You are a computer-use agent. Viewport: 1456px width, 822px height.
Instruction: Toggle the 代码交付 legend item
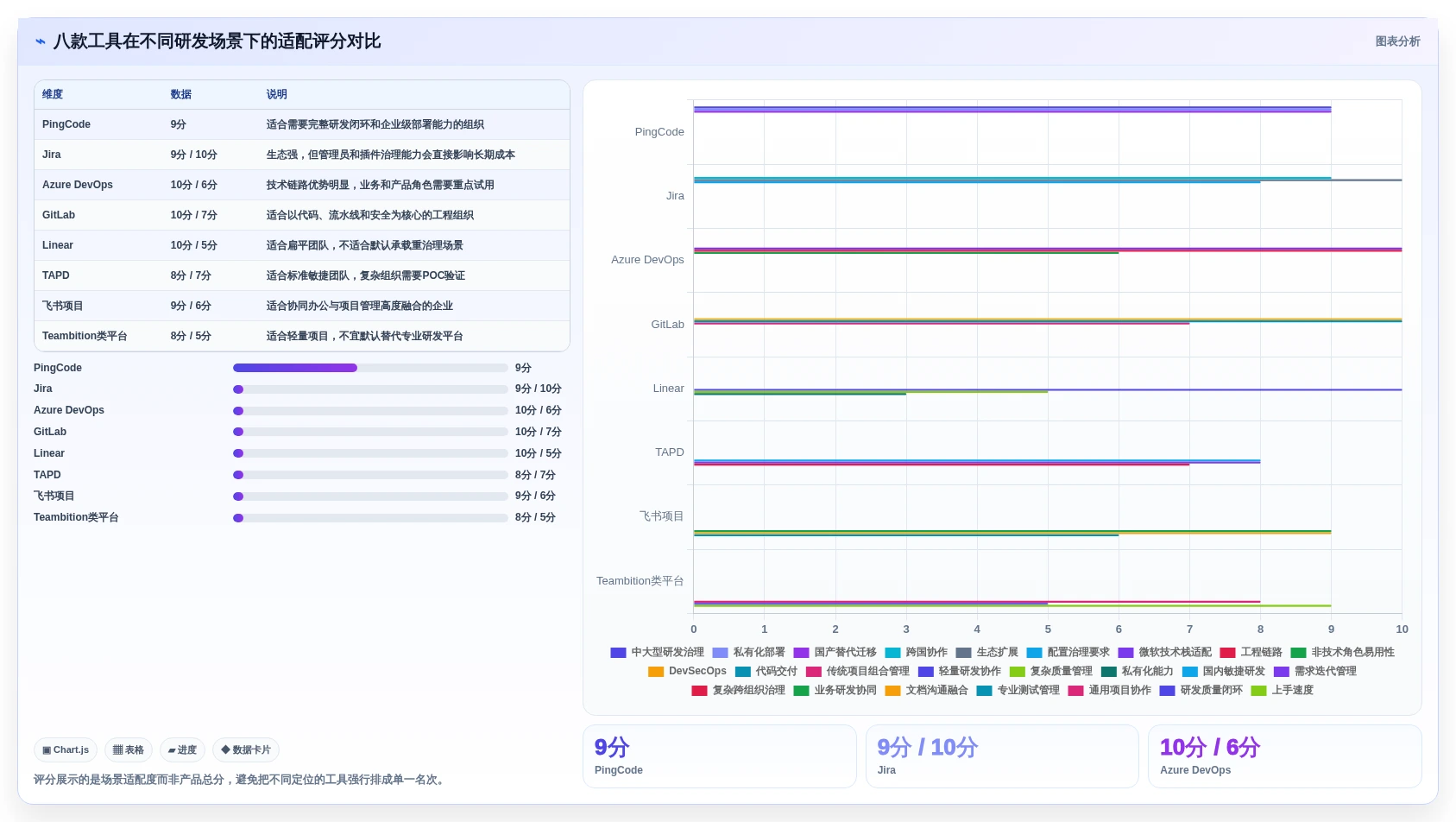tap(766, 672)
